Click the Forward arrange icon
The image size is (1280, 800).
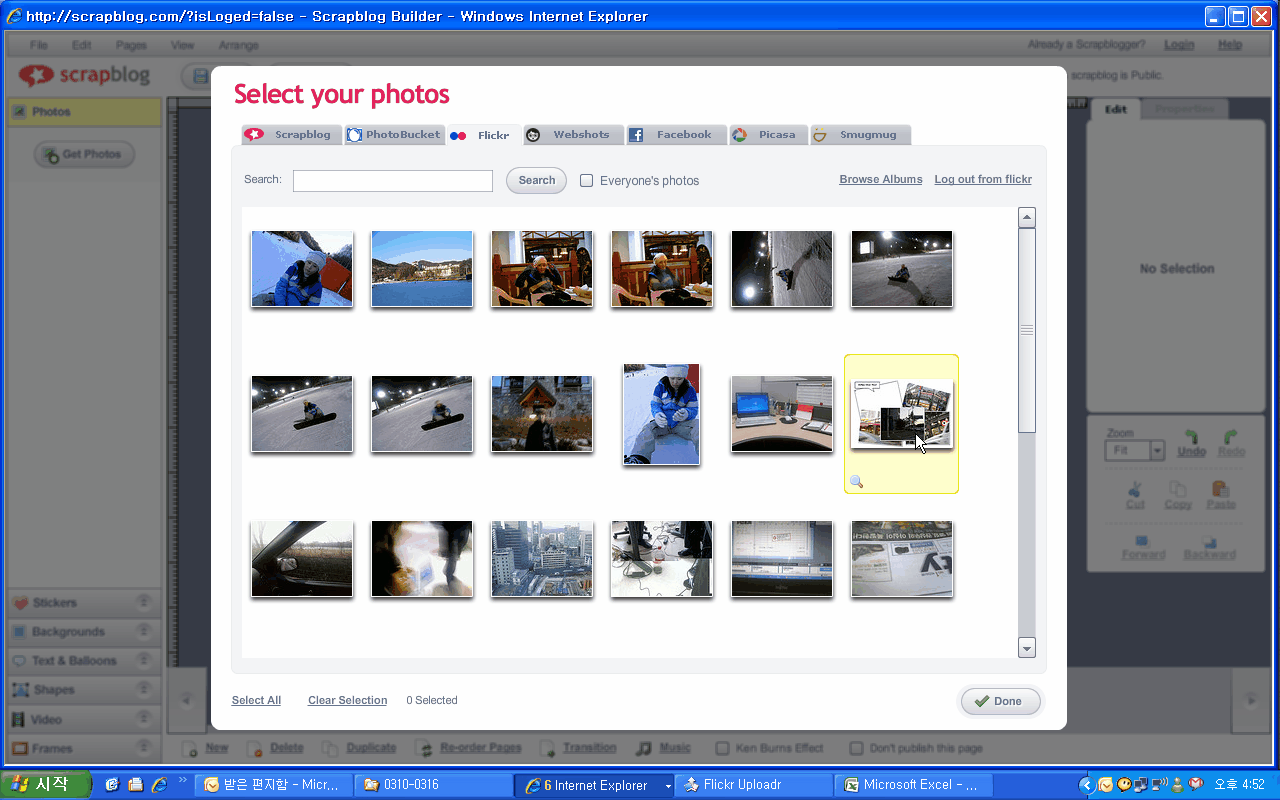(x=1143, y=541)
